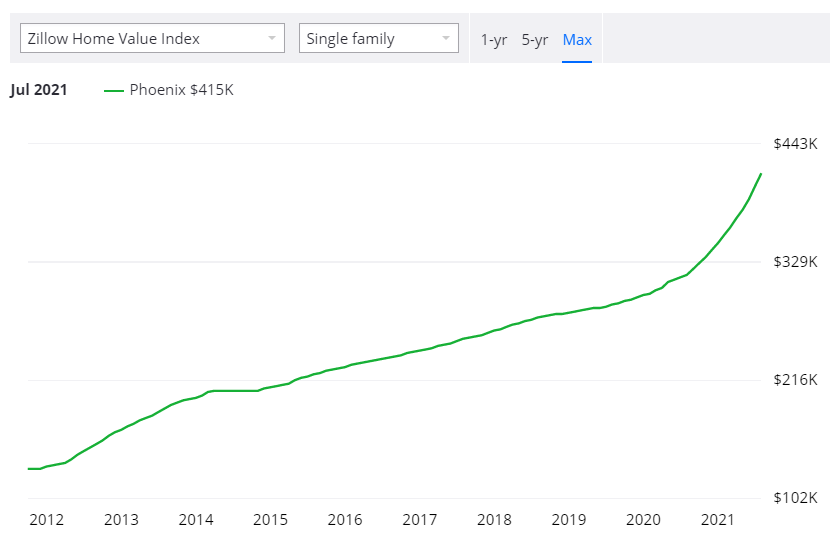This screenshot has height=548, width=837.
Task: Choose the Max time range tab
Action: tap(577, 40)
